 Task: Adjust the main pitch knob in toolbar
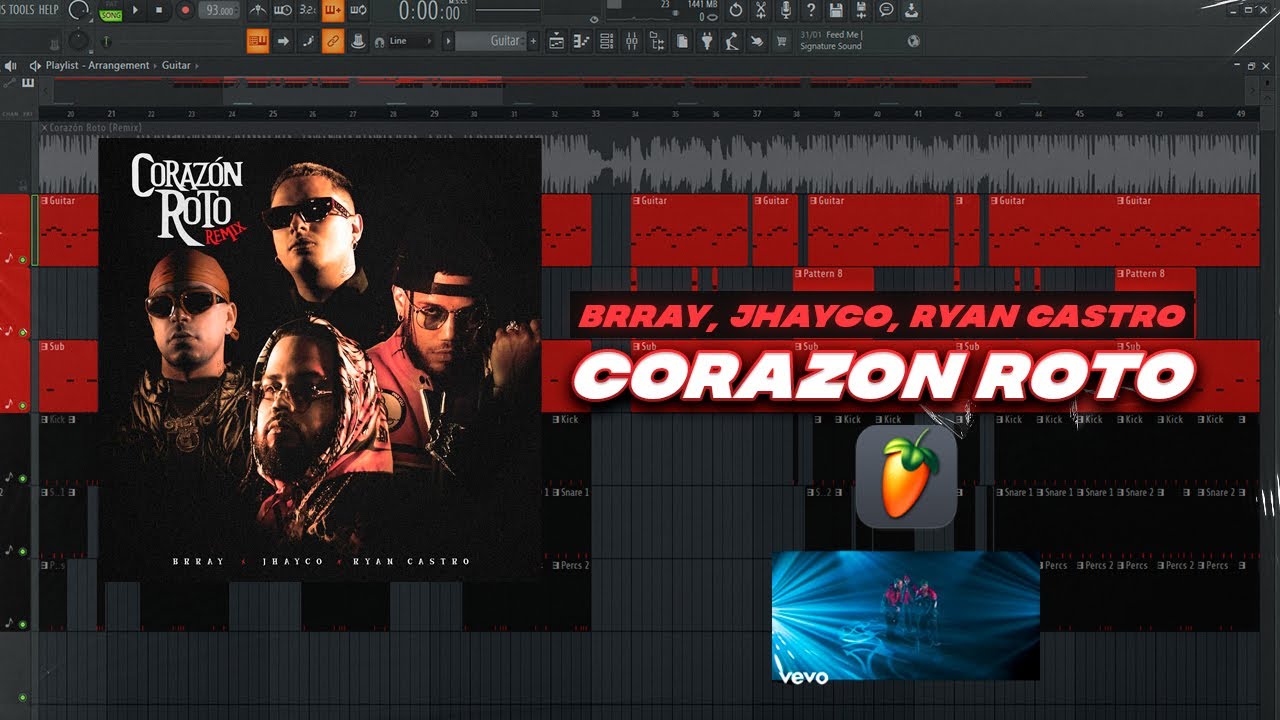click(x=77, y=41)
